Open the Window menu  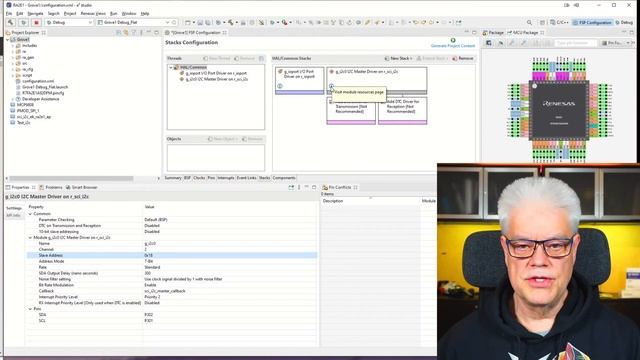click(x=129, y=13)
